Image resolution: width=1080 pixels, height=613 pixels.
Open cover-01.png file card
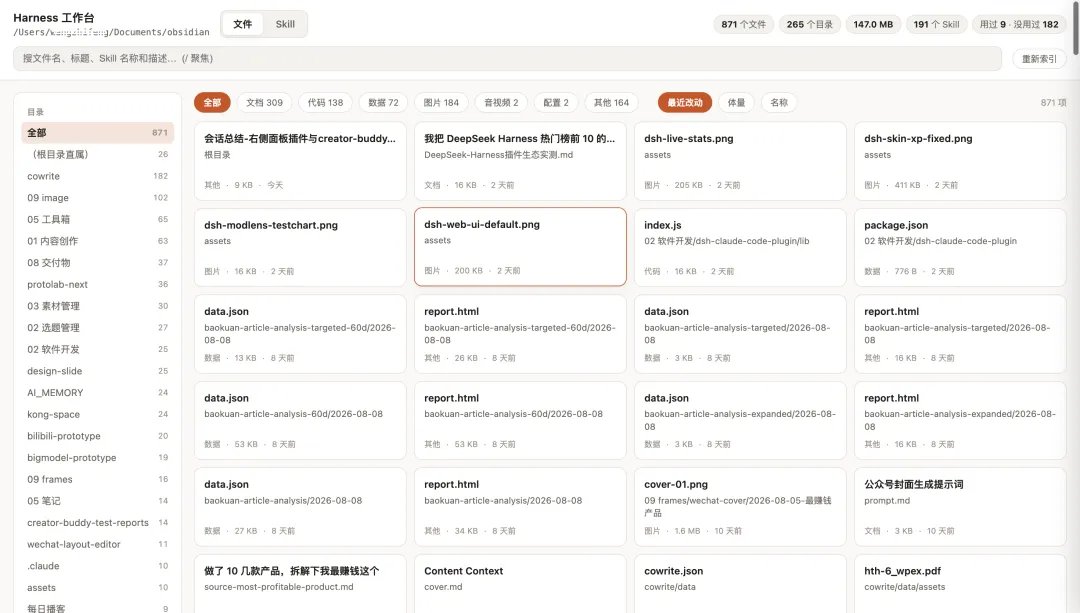tap(740, 507)
